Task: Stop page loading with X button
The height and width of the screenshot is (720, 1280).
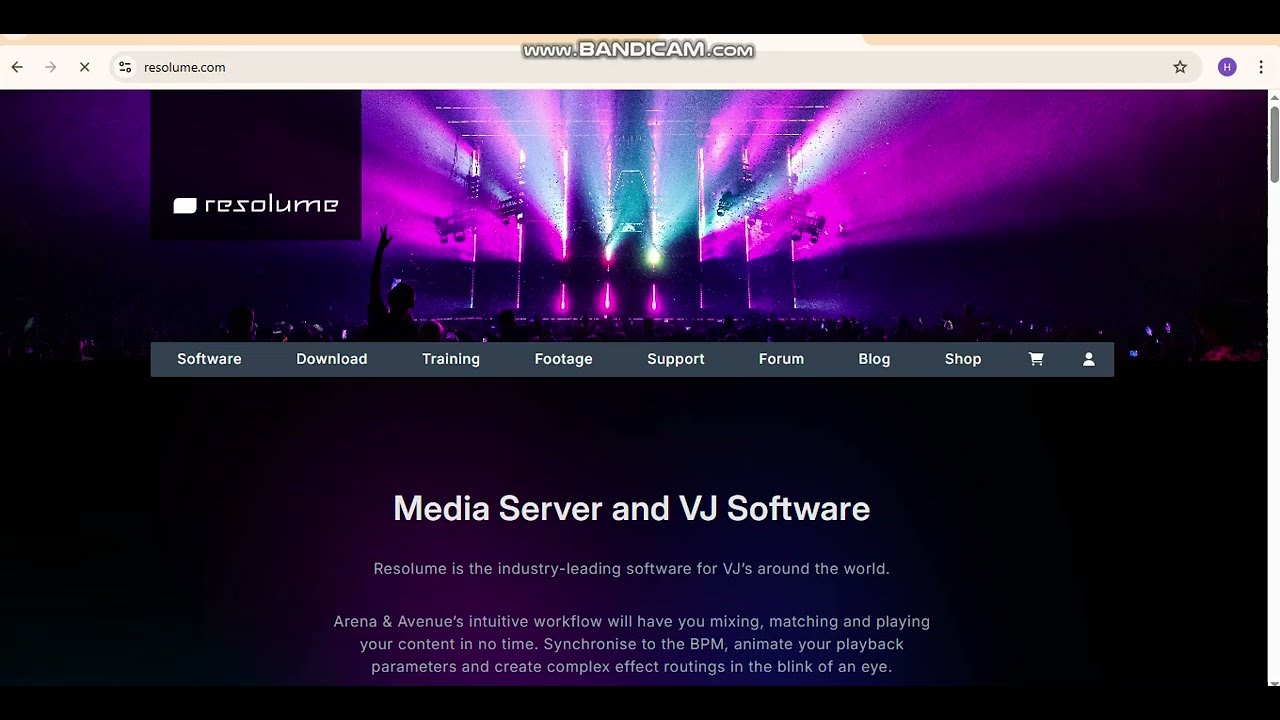Action: pos(84,67)
